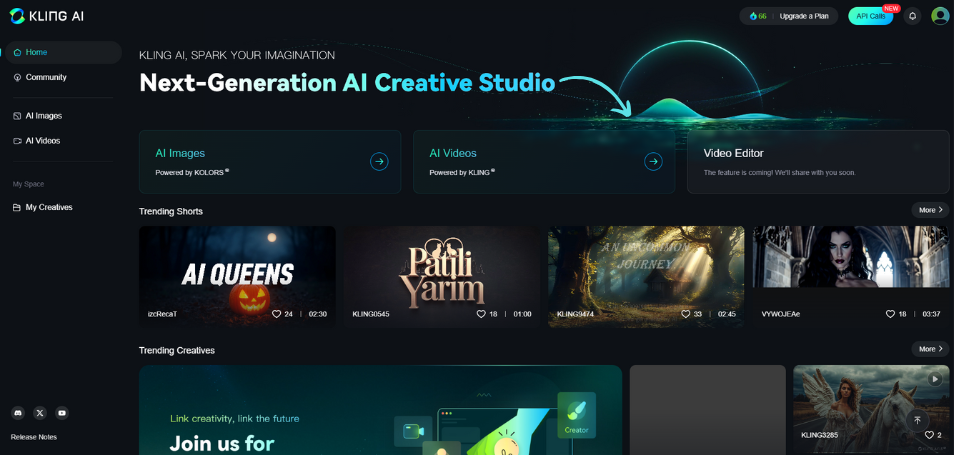Click the Discord icon

[x=18, y=413]
